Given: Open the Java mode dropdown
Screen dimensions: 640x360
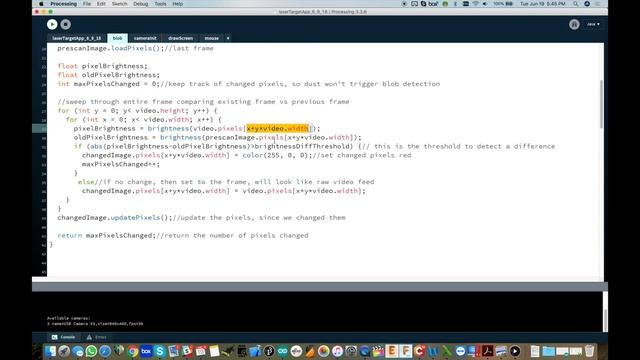Looking at the screenshot, I should [593, 24].
